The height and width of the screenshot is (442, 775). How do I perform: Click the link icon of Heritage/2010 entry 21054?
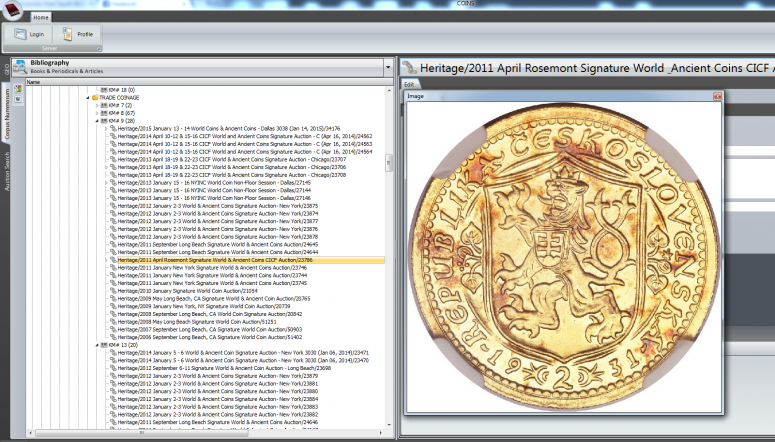point(113,291)
